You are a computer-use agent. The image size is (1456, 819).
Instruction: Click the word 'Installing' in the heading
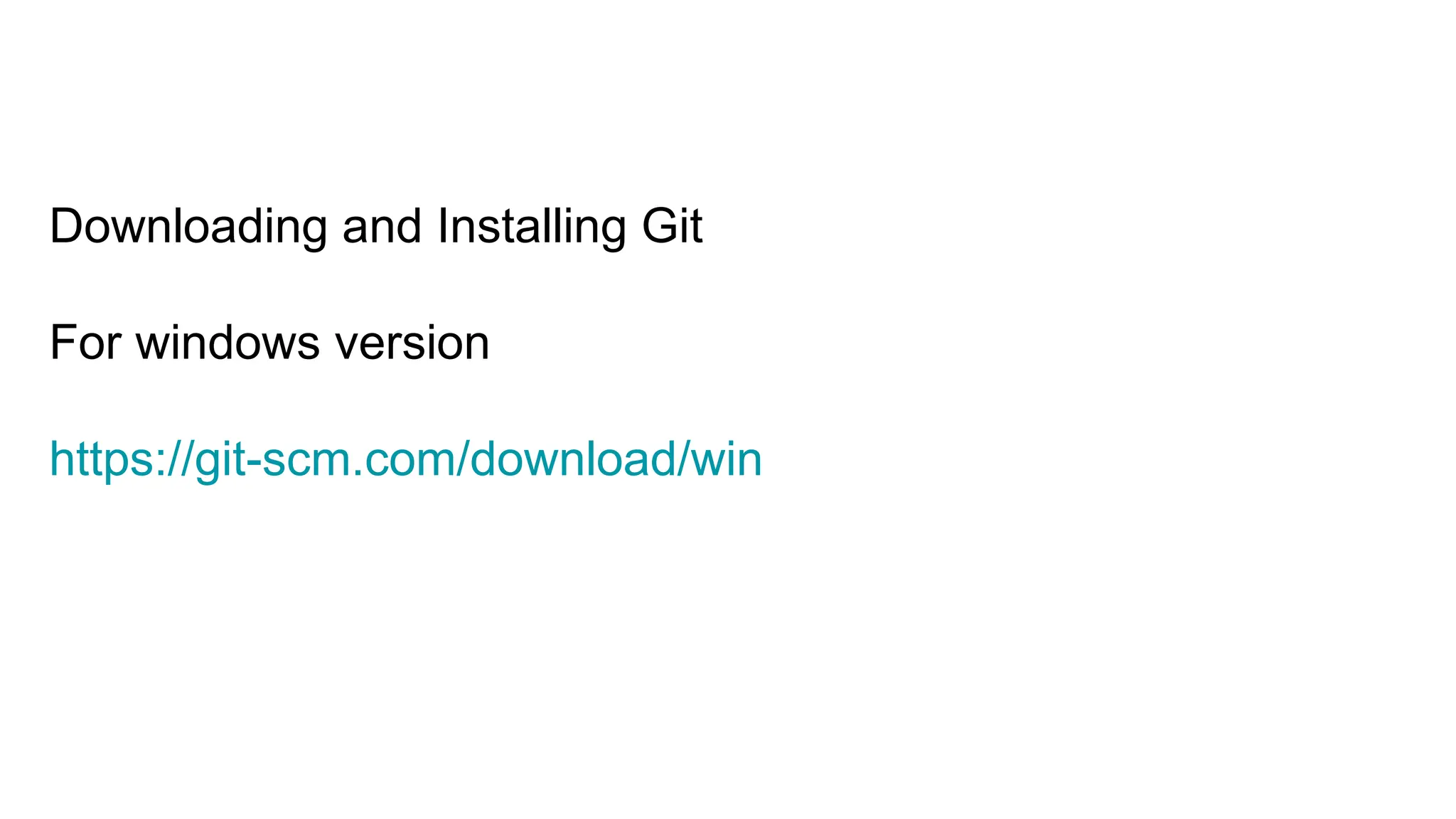click(x=532, y=227)
